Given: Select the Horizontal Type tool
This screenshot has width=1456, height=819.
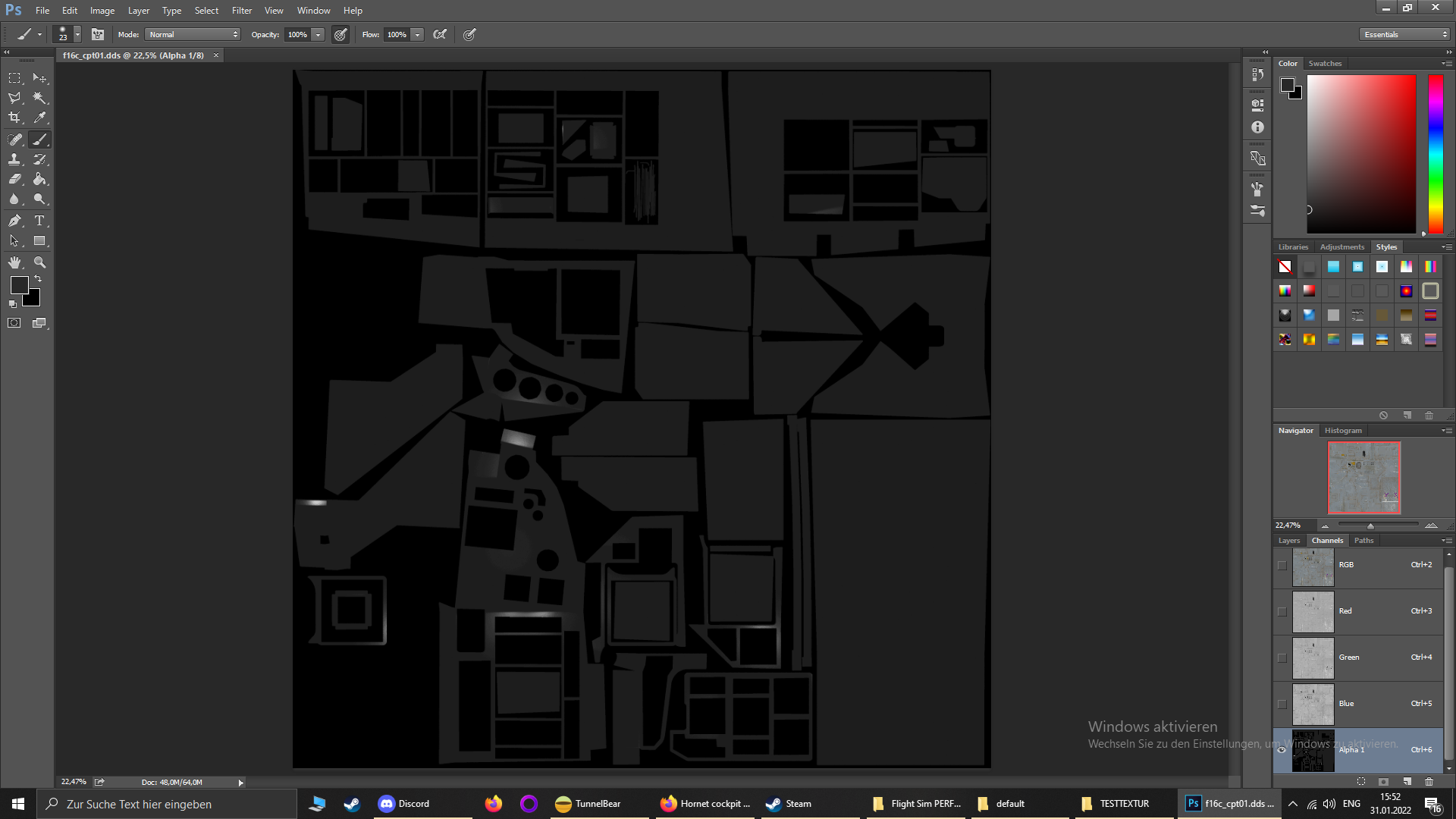Looking at the screenshot, I should [x=39, y=221].
